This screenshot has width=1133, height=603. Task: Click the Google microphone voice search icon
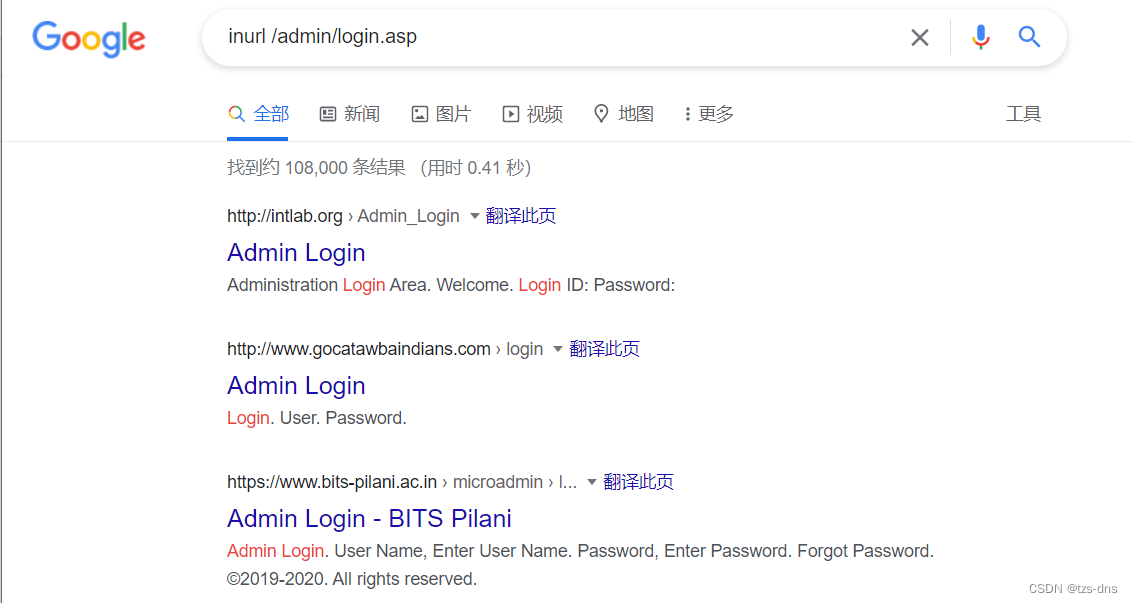[x=981, y=37]
